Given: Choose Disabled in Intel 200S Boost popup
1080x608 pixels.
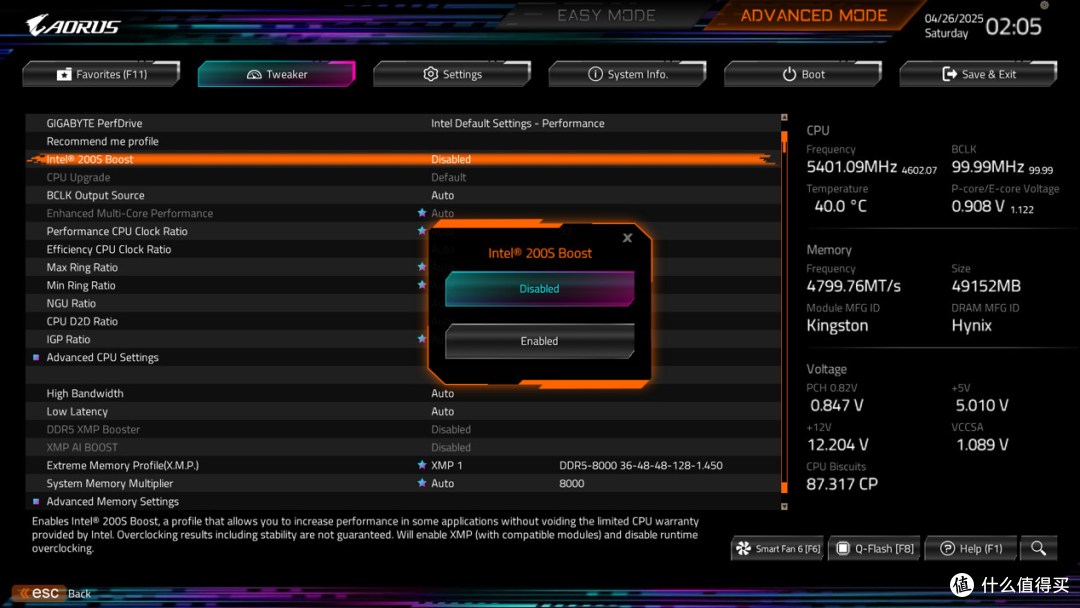Looking at the screenshot, I should 539,289.
